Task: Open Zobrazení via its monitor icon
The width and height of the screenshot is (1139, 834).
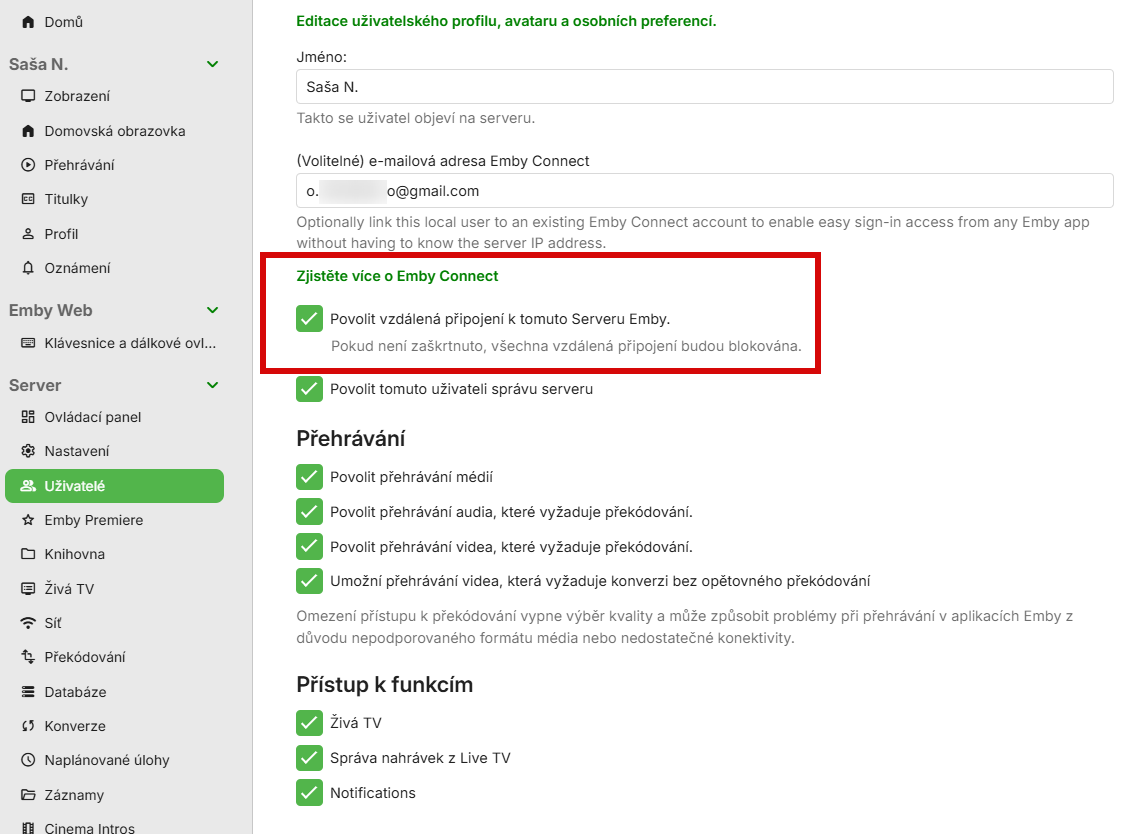Action: pyautogui.click(x=28, y=96)
